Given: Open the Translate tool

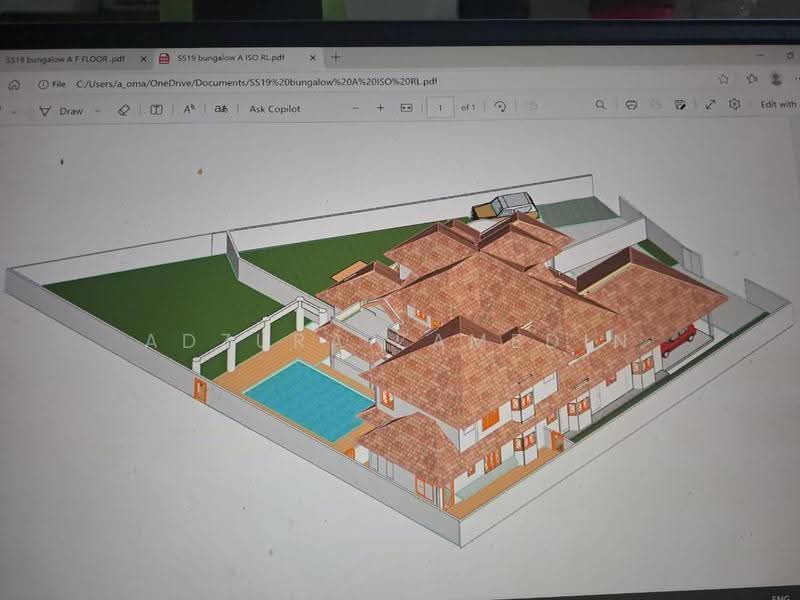Looking at the screenshot, I should pos(221,109).
